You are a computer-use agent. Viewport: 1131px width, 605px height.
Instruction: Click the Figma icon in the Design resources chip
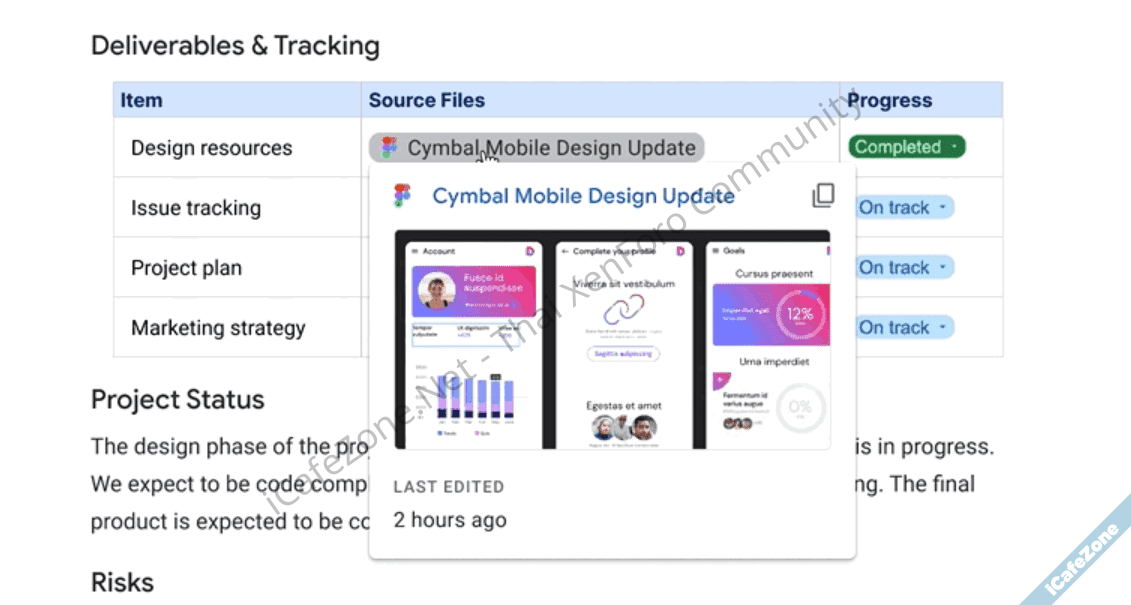pos(389,148)
